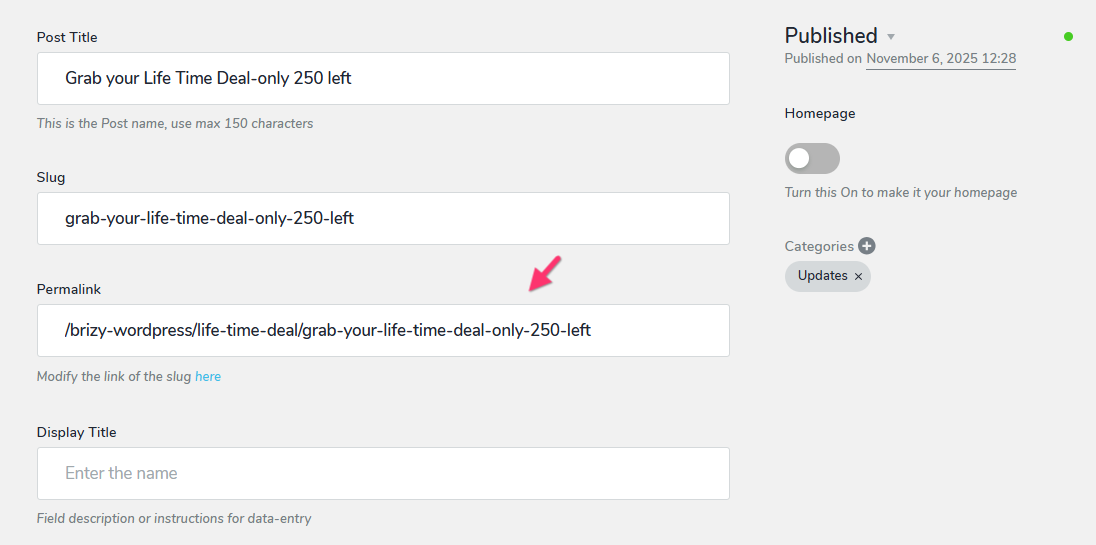Add a new category with plus icon
The height and width of the screenshot is (545, 1096).
pyautogui.click(x=867, y=246)
